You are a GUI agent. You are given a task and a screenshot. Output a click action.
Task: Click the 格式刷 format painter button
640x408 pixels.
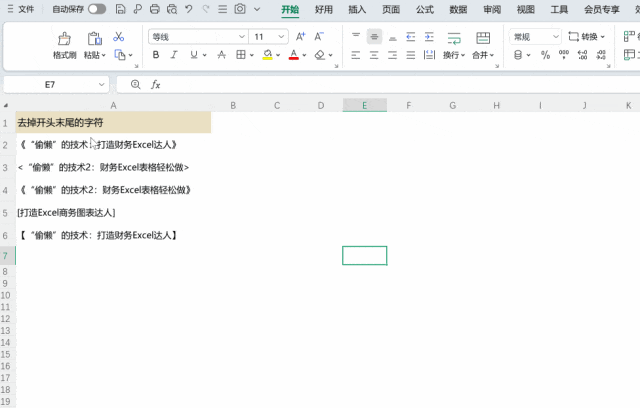[64, 45]
